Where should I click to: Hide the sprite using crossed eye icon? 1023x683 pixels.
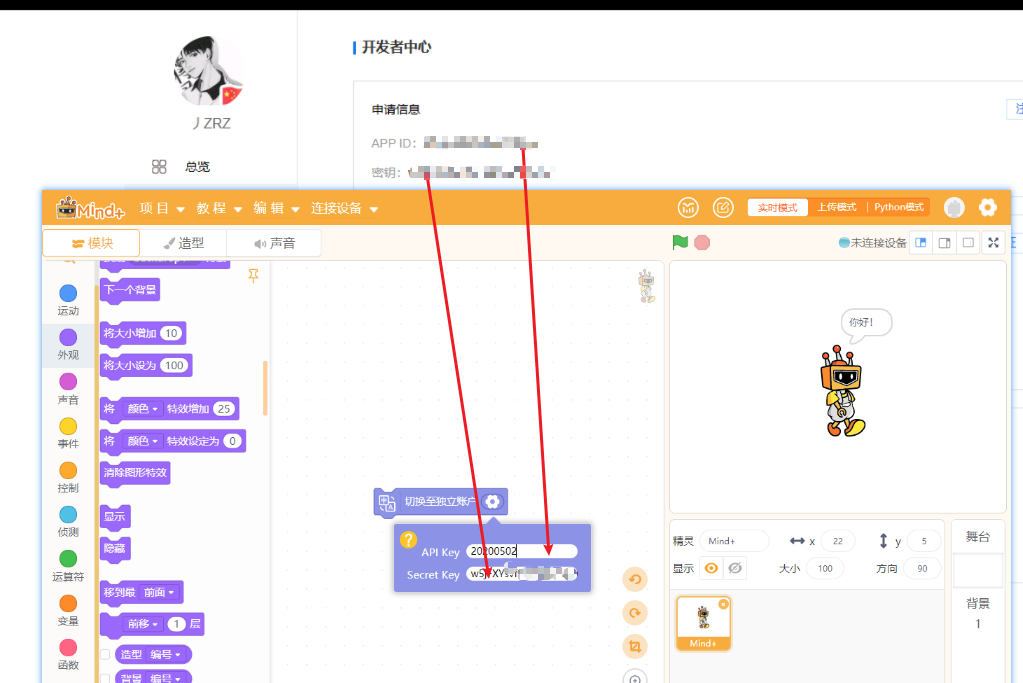pos(735,568)
